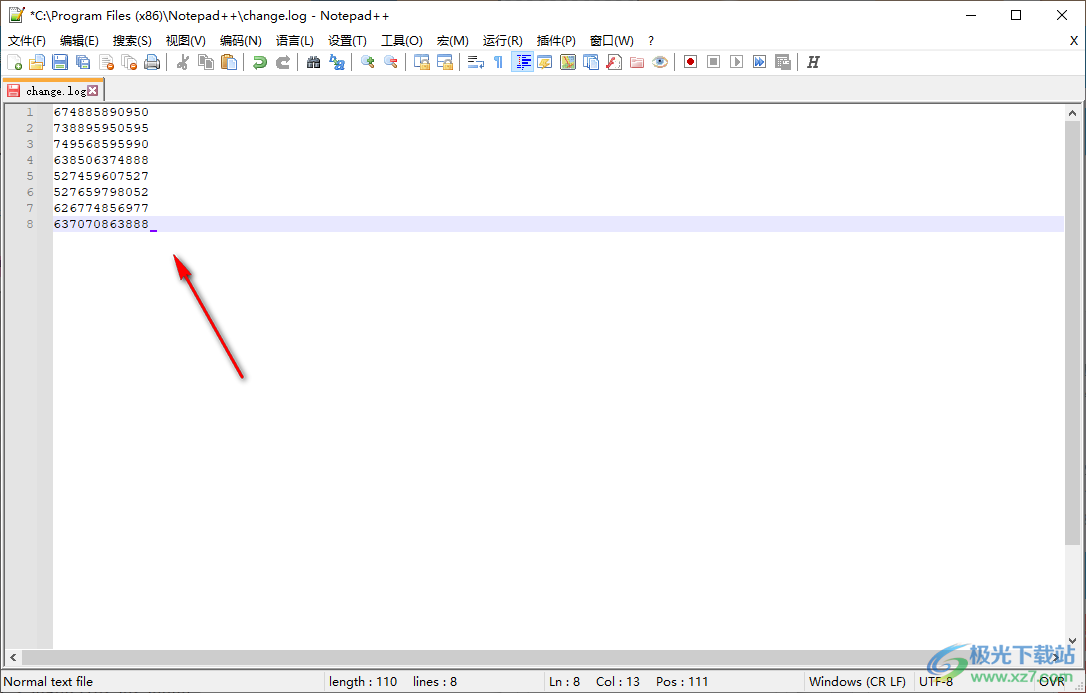
Task: Close the change.log tab with its red X
Action: [x=93, y=91]
